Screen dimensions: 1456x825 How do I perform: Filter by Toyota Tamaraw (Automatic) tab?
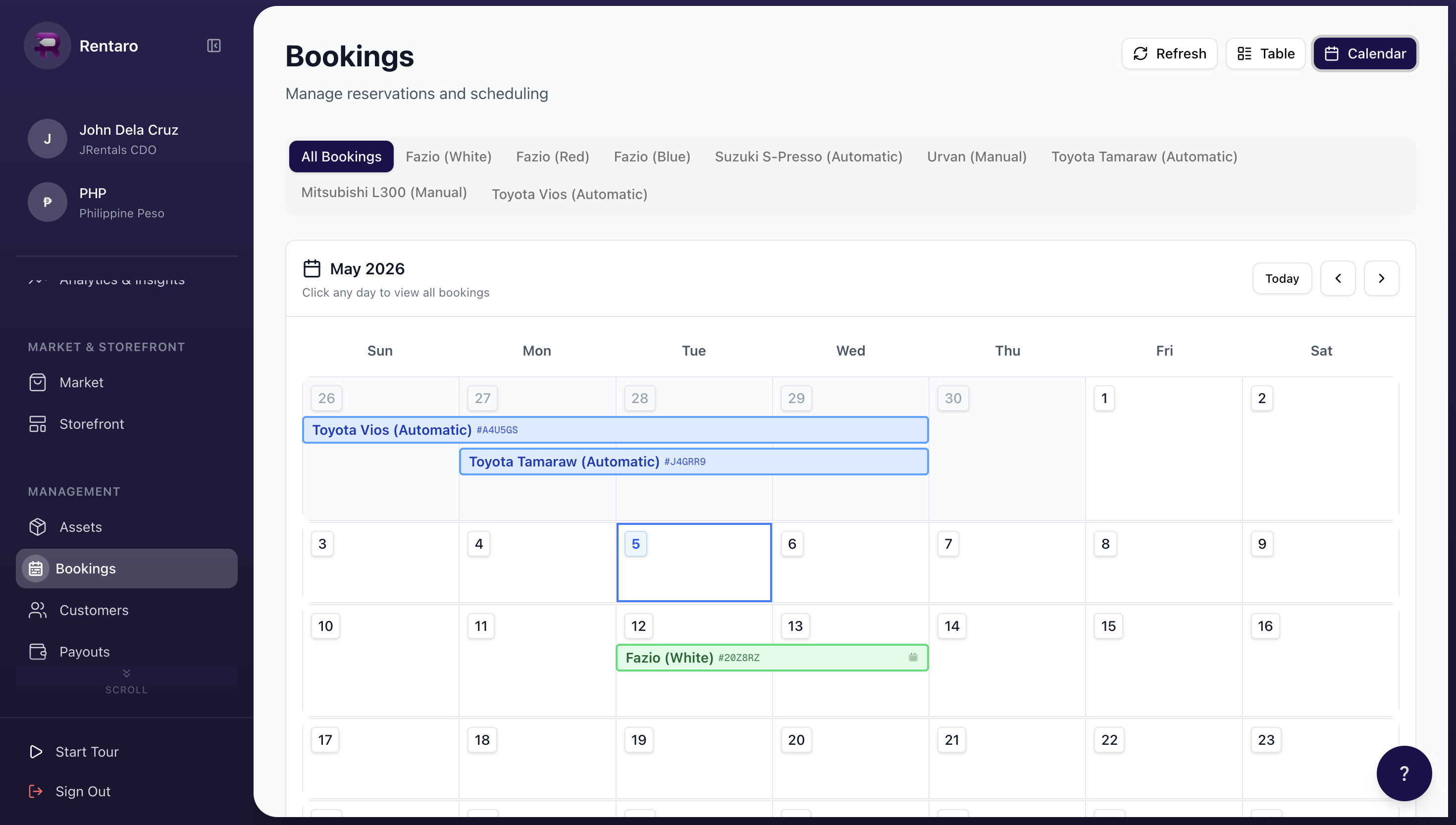pos(1144,156)
